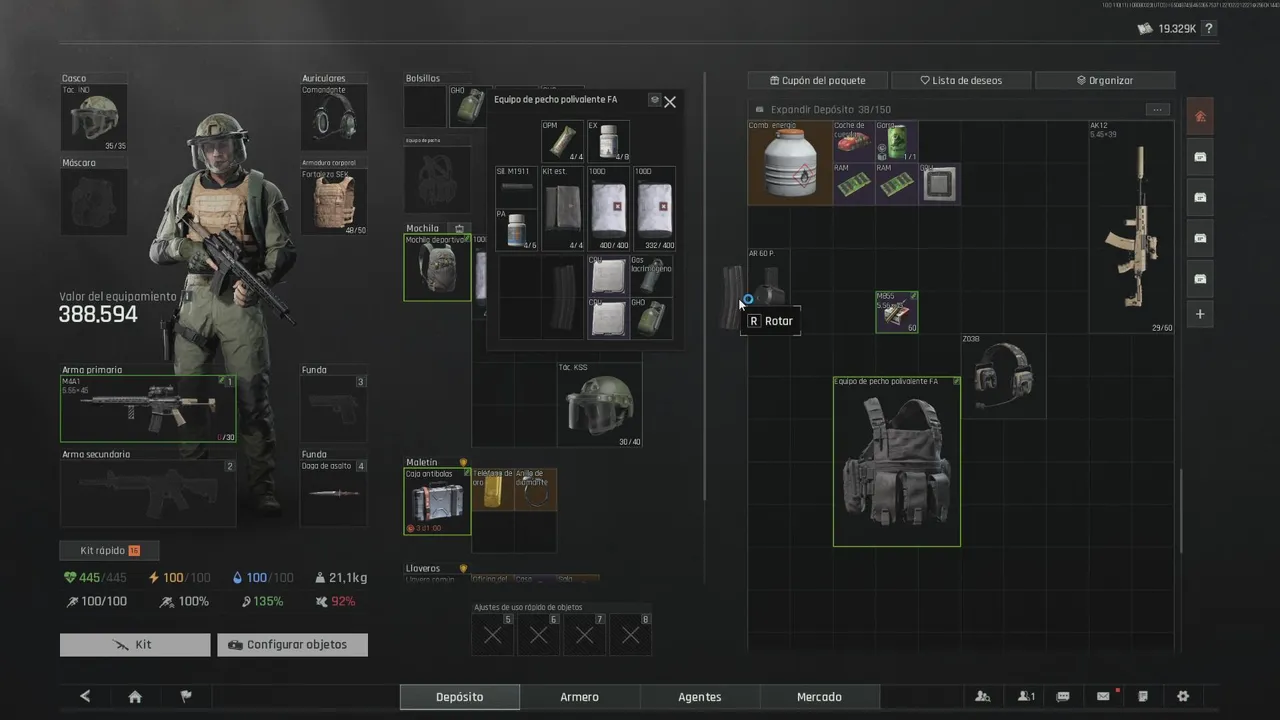Select the Z038 headset in stash
The height and width of the screenshot is (720, 1280).
pyautogui.click(x=1003, y=376)
